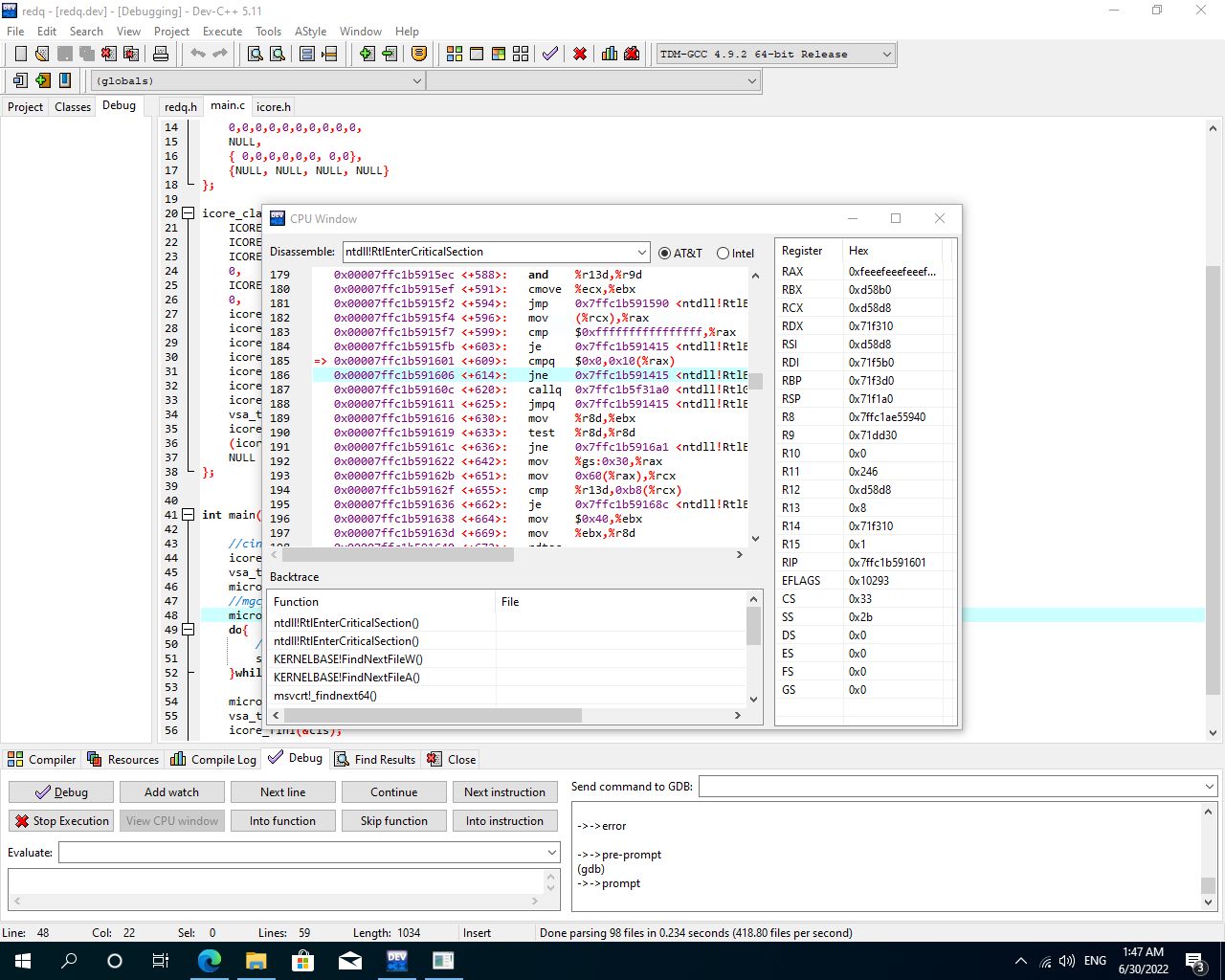Select the AT&T syntax radio button

point(664,253)
